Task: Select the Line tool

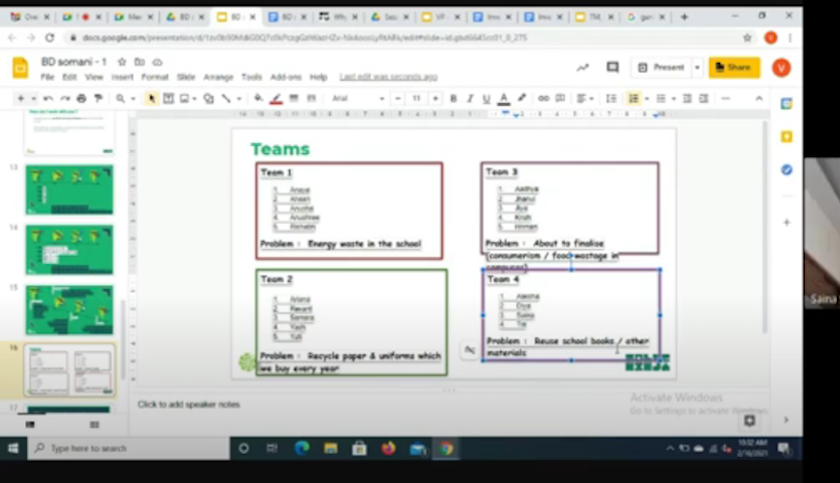Action: pos(226,99)
